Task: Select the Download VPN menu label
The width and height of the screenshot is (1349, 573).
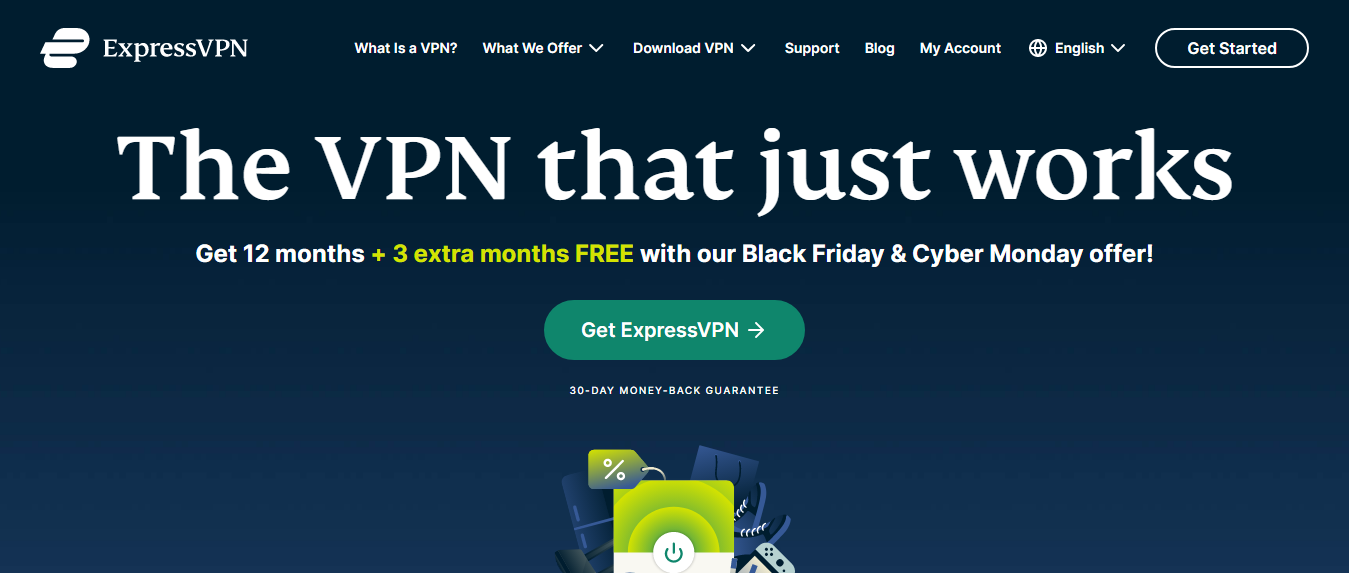Action: point(683,48)
